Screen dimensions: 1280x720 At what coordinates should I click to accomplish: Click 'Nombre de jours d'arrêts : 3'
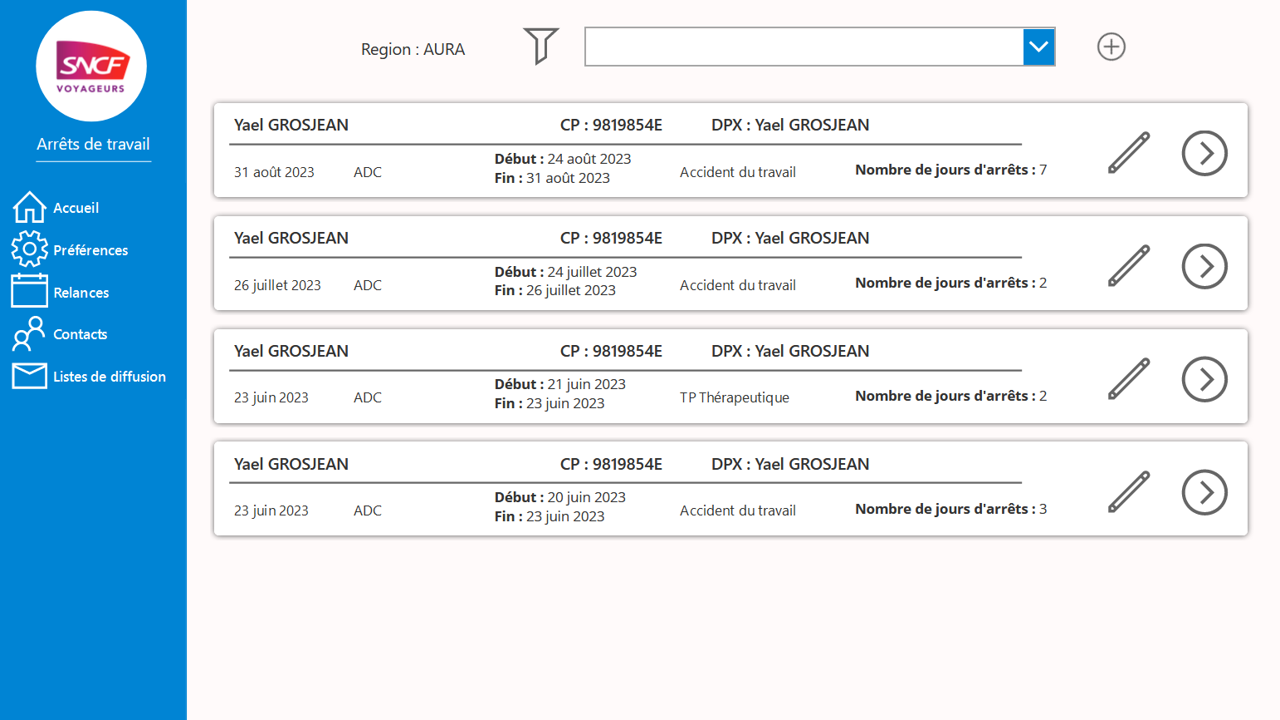951,509
